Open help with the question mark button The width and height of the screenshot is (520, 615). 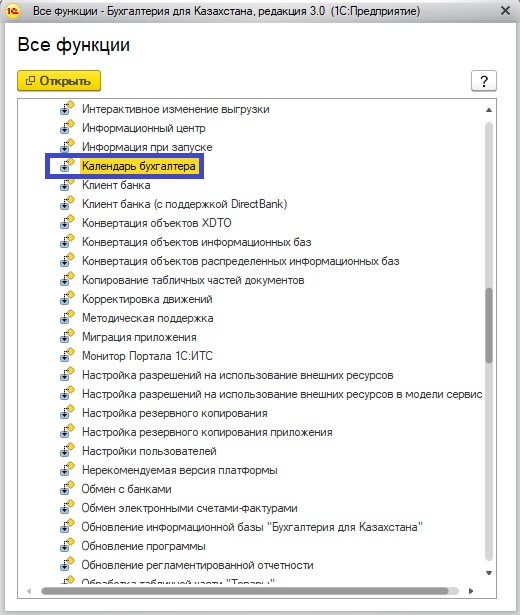[484, 81]
